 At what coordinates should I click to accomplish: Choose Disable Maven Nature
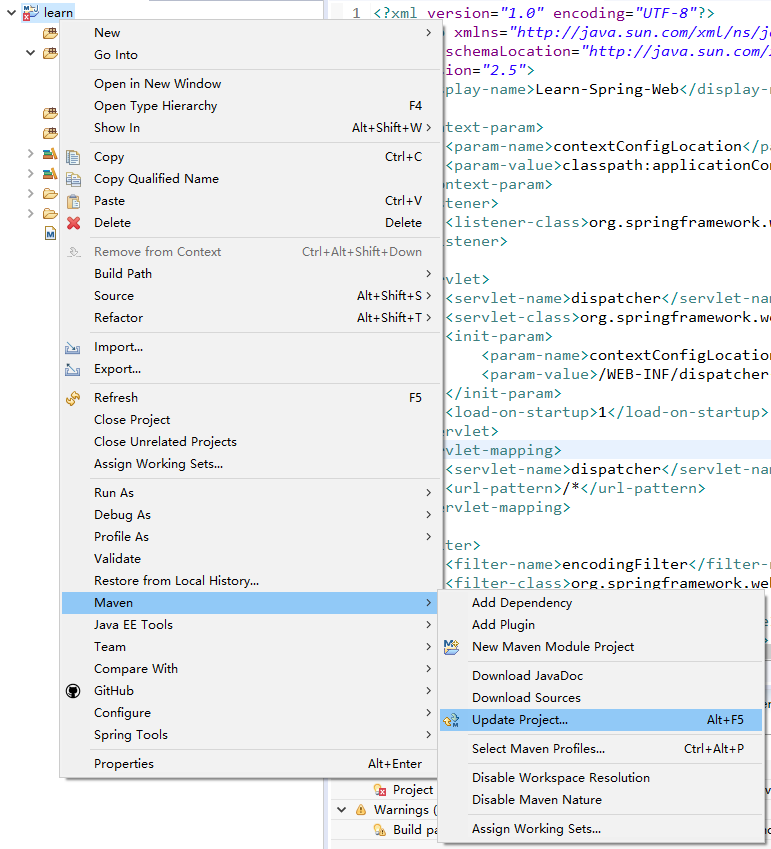pyautogui.click(x=536, y=800)
